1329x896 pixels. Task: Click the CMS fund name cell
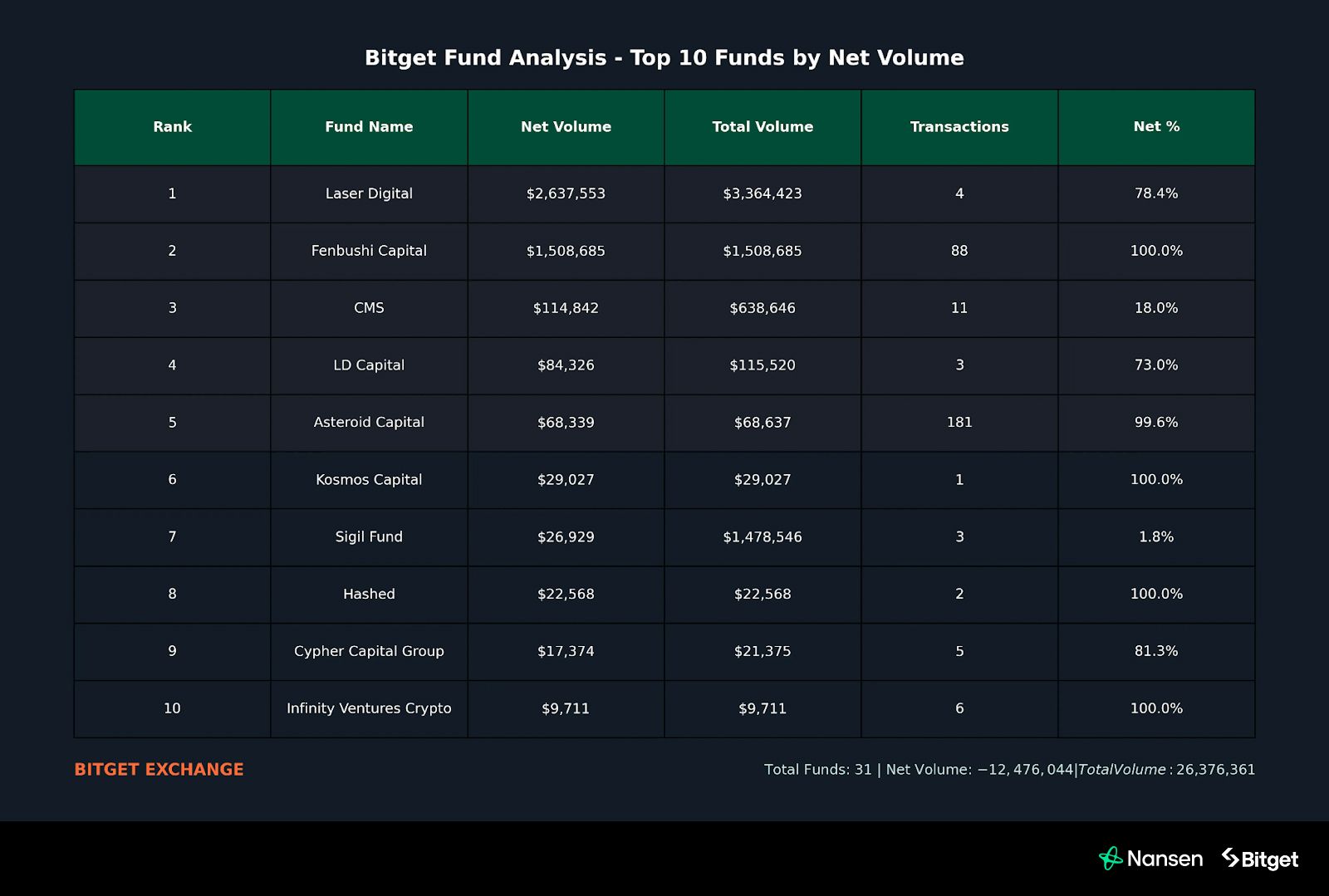point(369,308)
